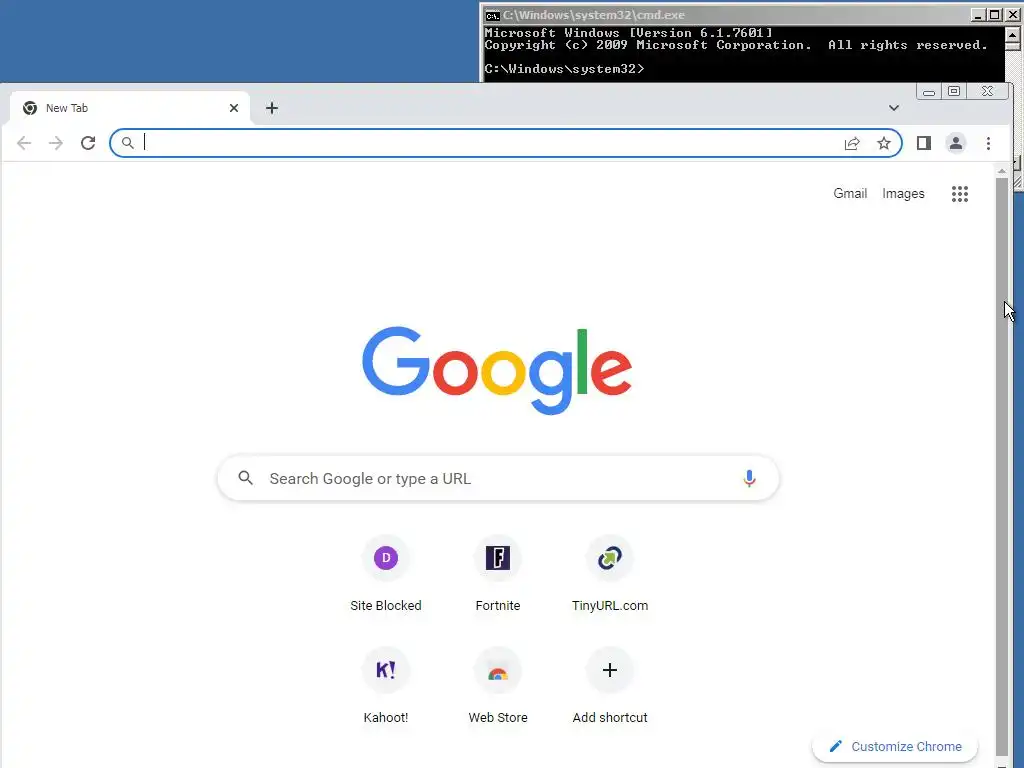The image size is (1024, 768).
Task: Minimize the cmd.exe window
Action: pos(978,15)
